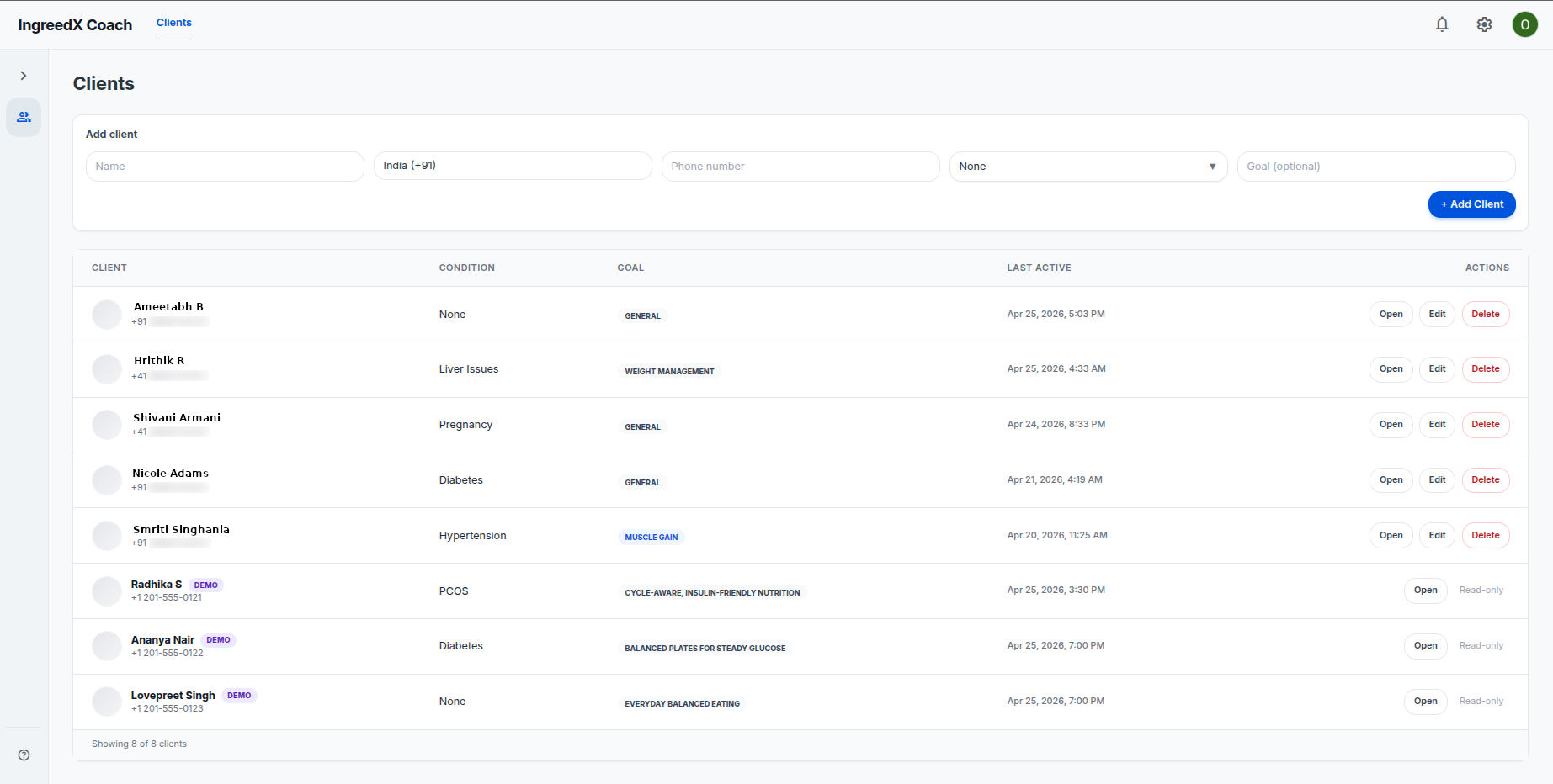Open Nicole Adams' client record
Viewport: 1553px width, 784px height.
1391,480
